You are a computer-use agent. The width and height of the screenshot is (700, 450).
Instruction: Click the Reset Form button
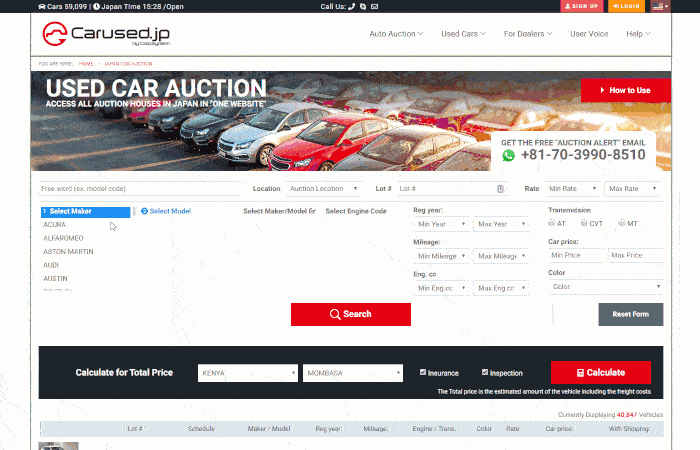[631, 314]
